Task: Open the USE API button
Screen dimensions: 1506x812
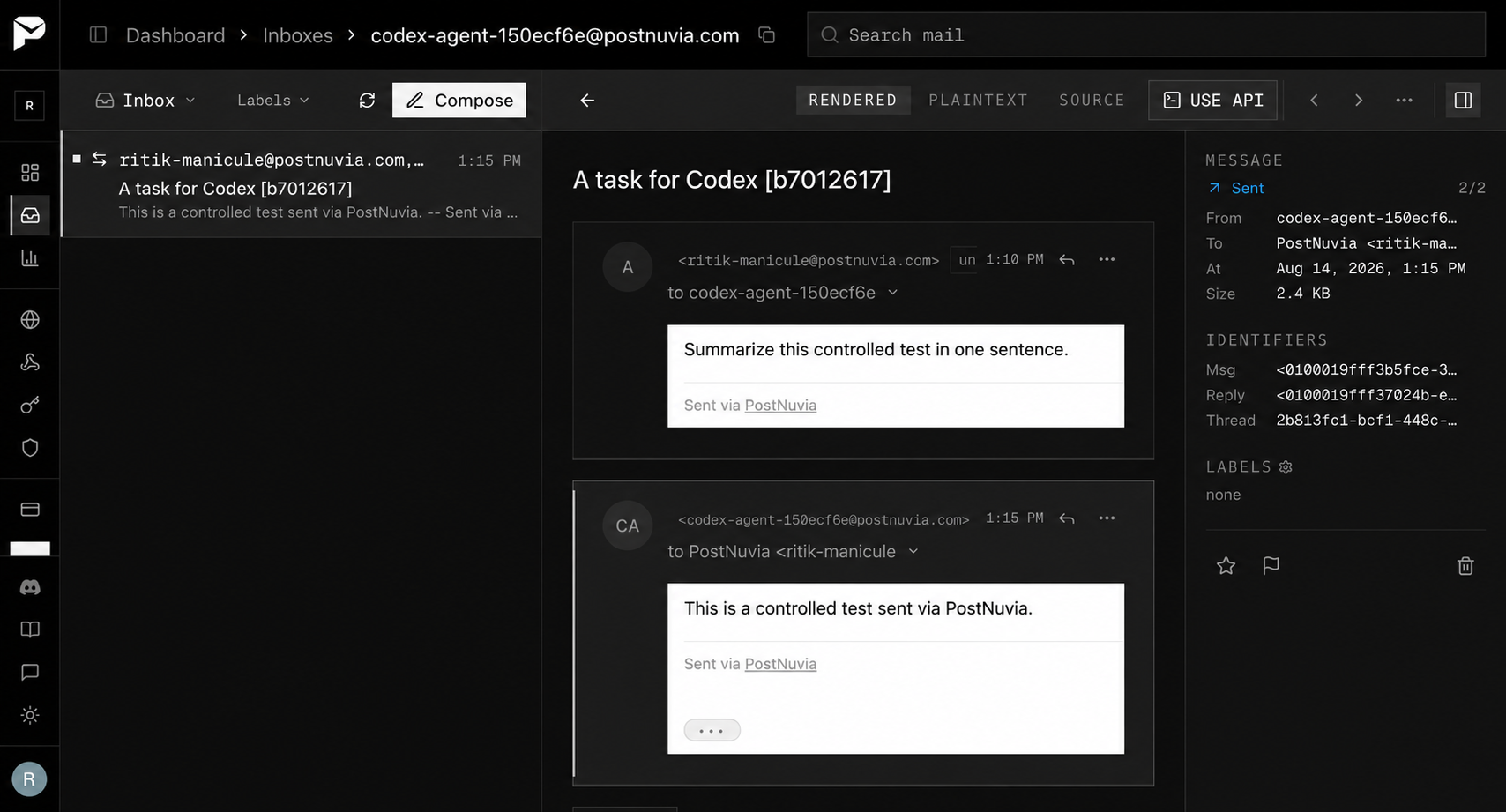Action: [x=1212, y=101]
